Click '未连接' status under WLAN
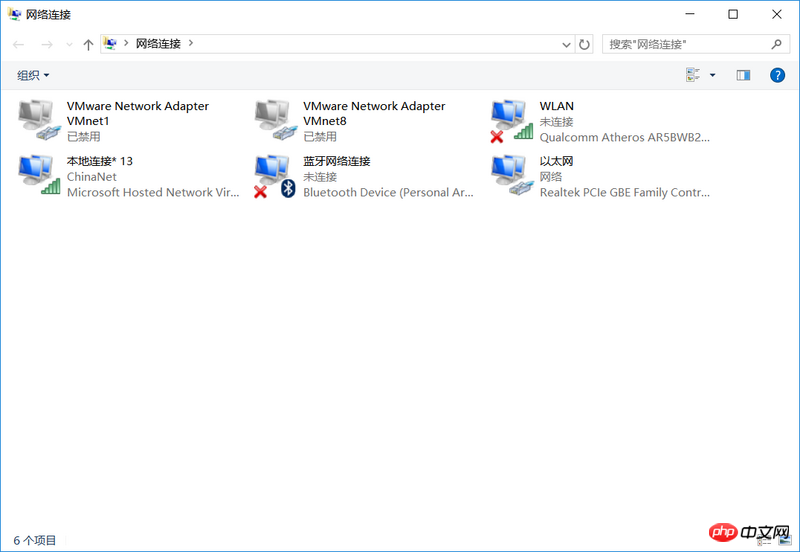Viewport: 800px width, 552px height. click(557, 122)
